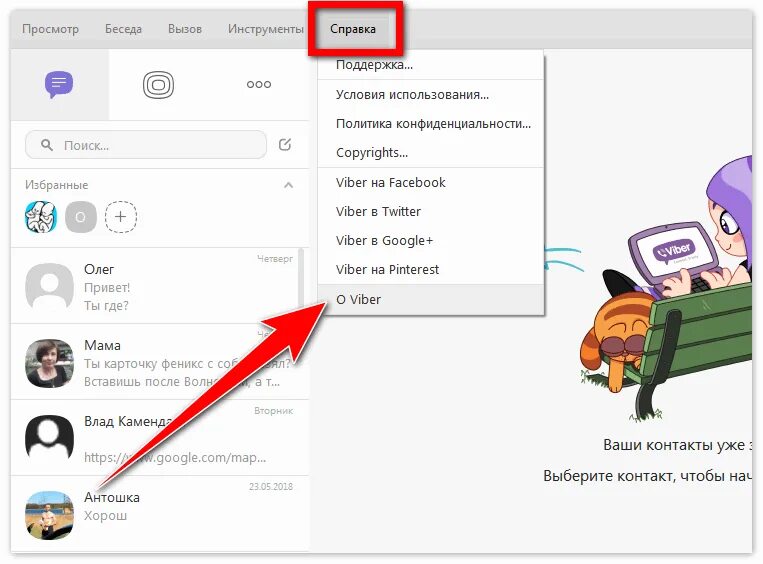Screen dimensions: 763x564
Task: Open chat with Антошка
Action: [160, 515]
